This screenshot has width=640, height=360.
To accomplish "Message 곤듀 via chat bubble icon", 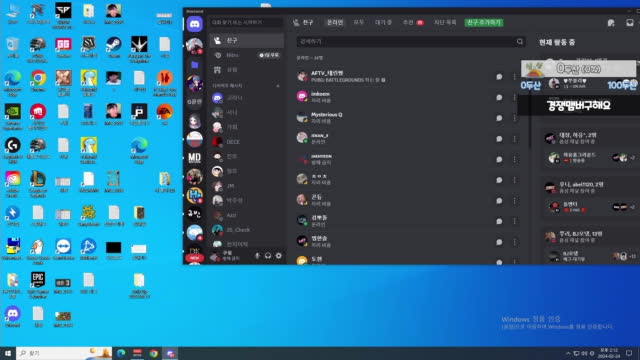I will point(499,201).
